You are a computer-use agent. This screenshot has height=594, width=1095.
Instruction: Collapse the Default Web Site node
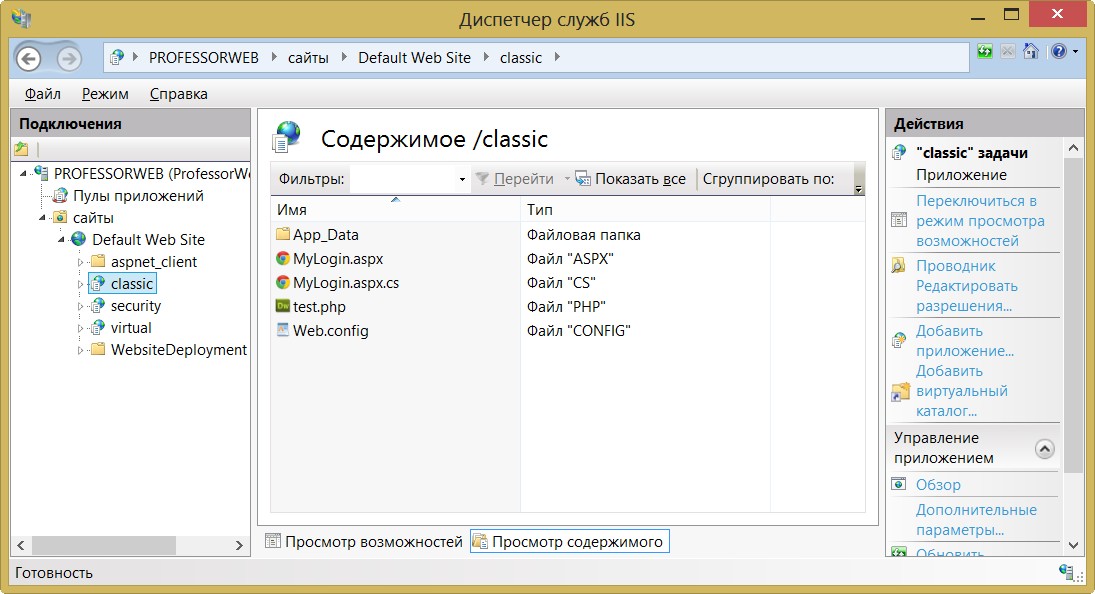61,240
